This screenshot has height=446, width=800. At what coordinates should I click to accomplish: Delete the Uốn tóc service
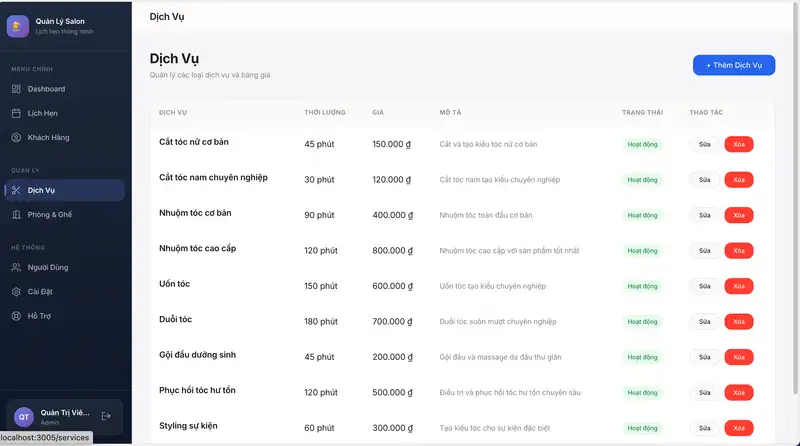739,286
